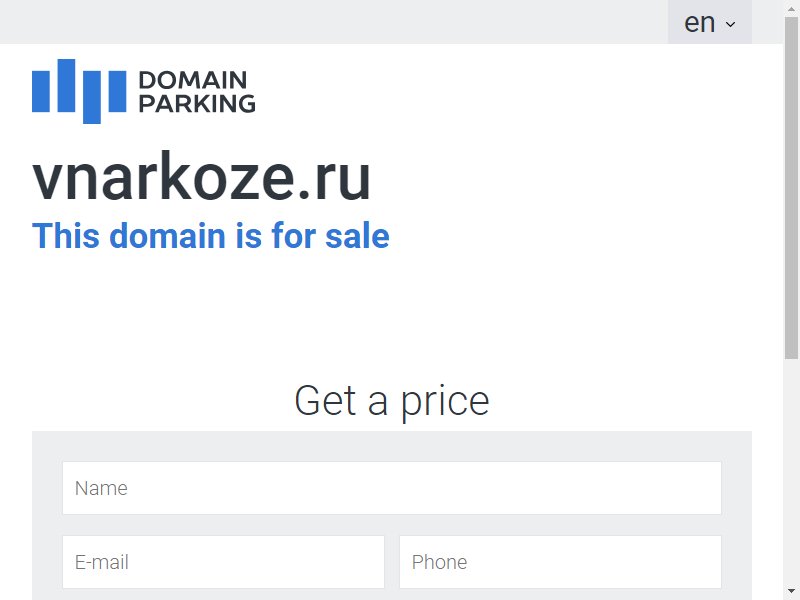This screenshot has width=800, height=600.
Task: Click the grey top bar left of en
Action: click(334, 22)
